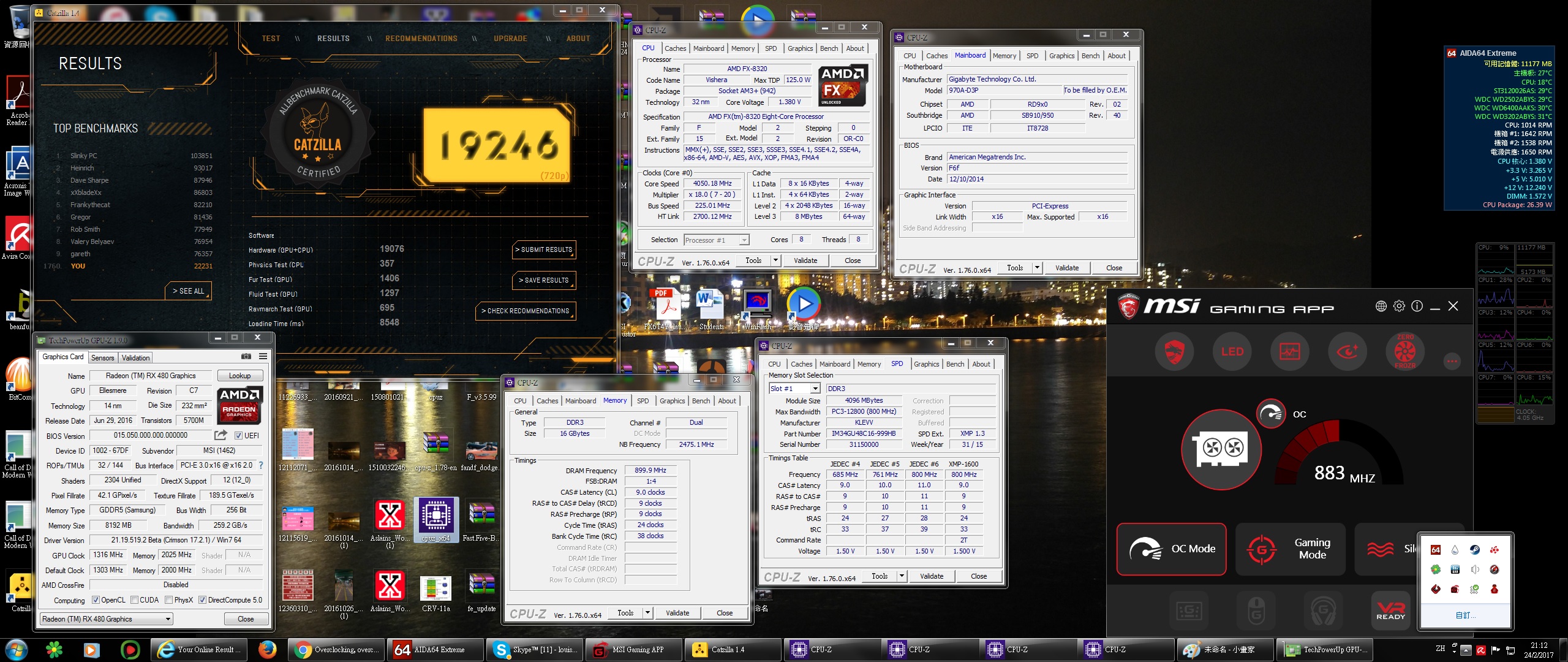Screen dimensions: 1568x662
Task: Click the ZH language indicator in taskbar
Action: pos(1441,649)
